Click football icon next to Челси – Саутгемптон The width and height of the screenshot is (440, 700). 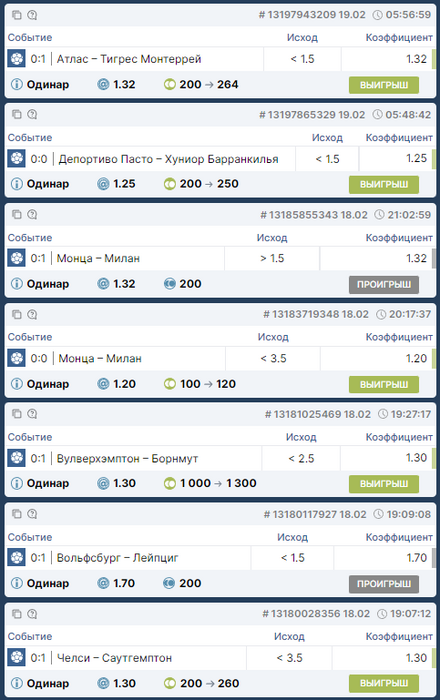[x=17, y=657]
